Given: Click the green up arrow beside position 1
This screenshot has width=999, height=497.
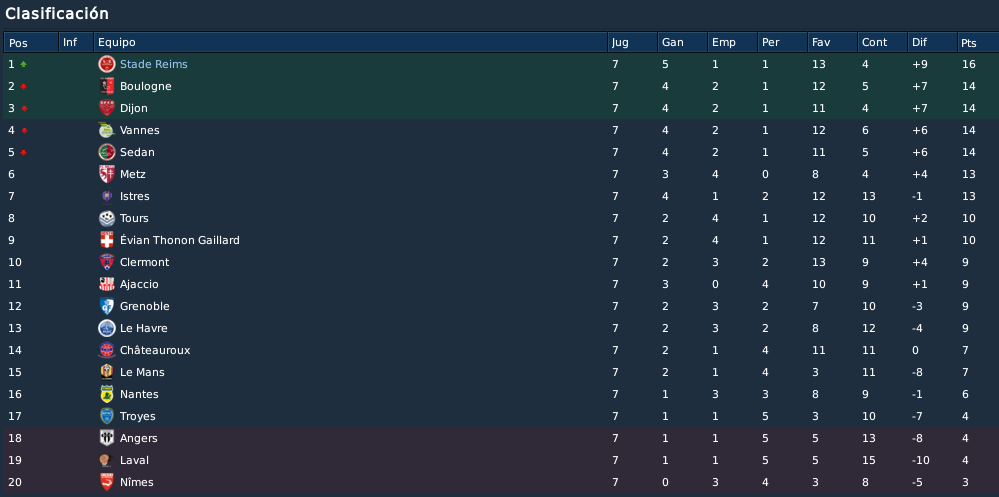Looking at the screenshot, I should (x=24, y=64).
